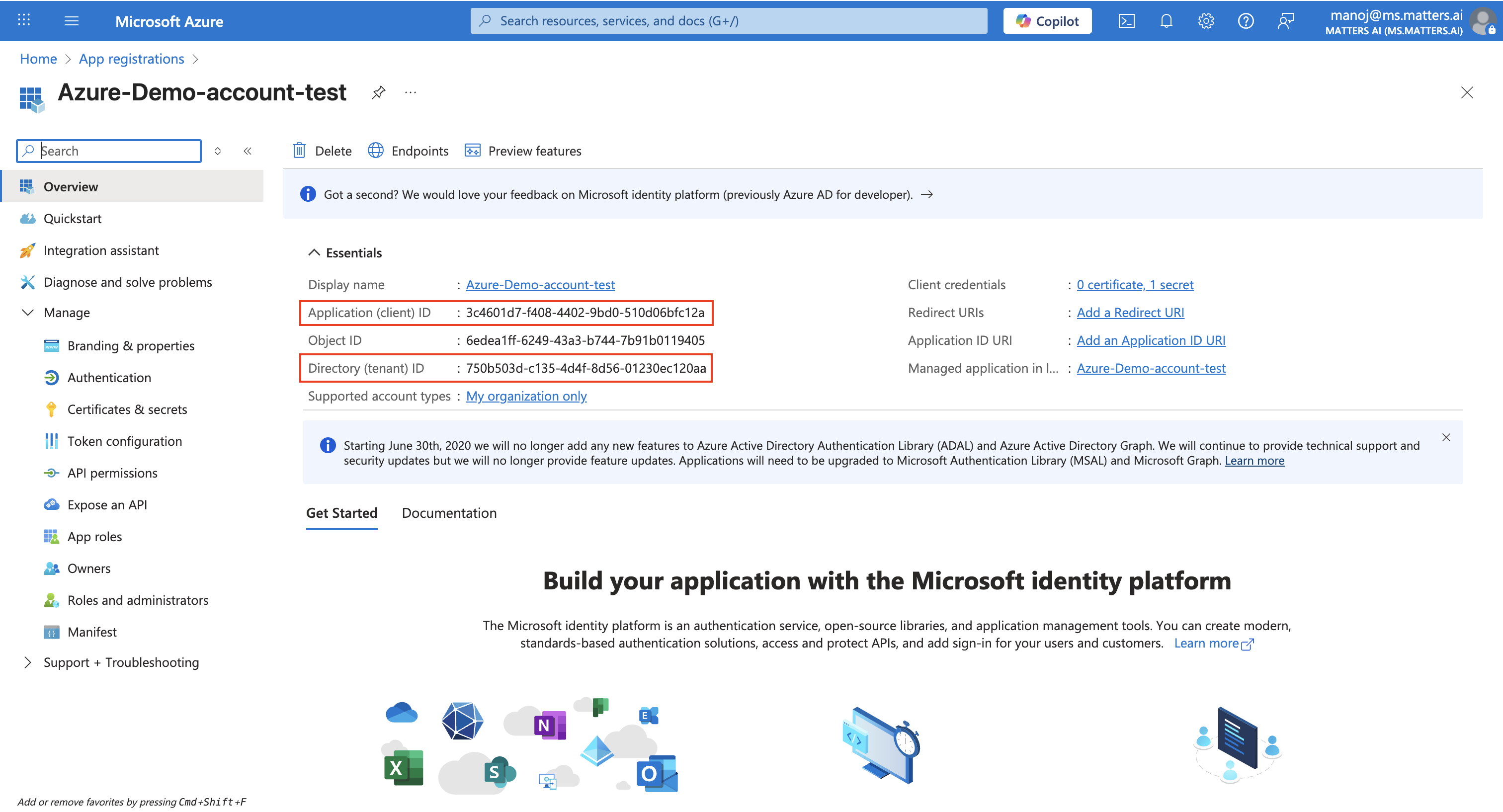This screenshot has height=812, width=1503.
Task: Open the notifications bell
Action: tap(1166, 21)
